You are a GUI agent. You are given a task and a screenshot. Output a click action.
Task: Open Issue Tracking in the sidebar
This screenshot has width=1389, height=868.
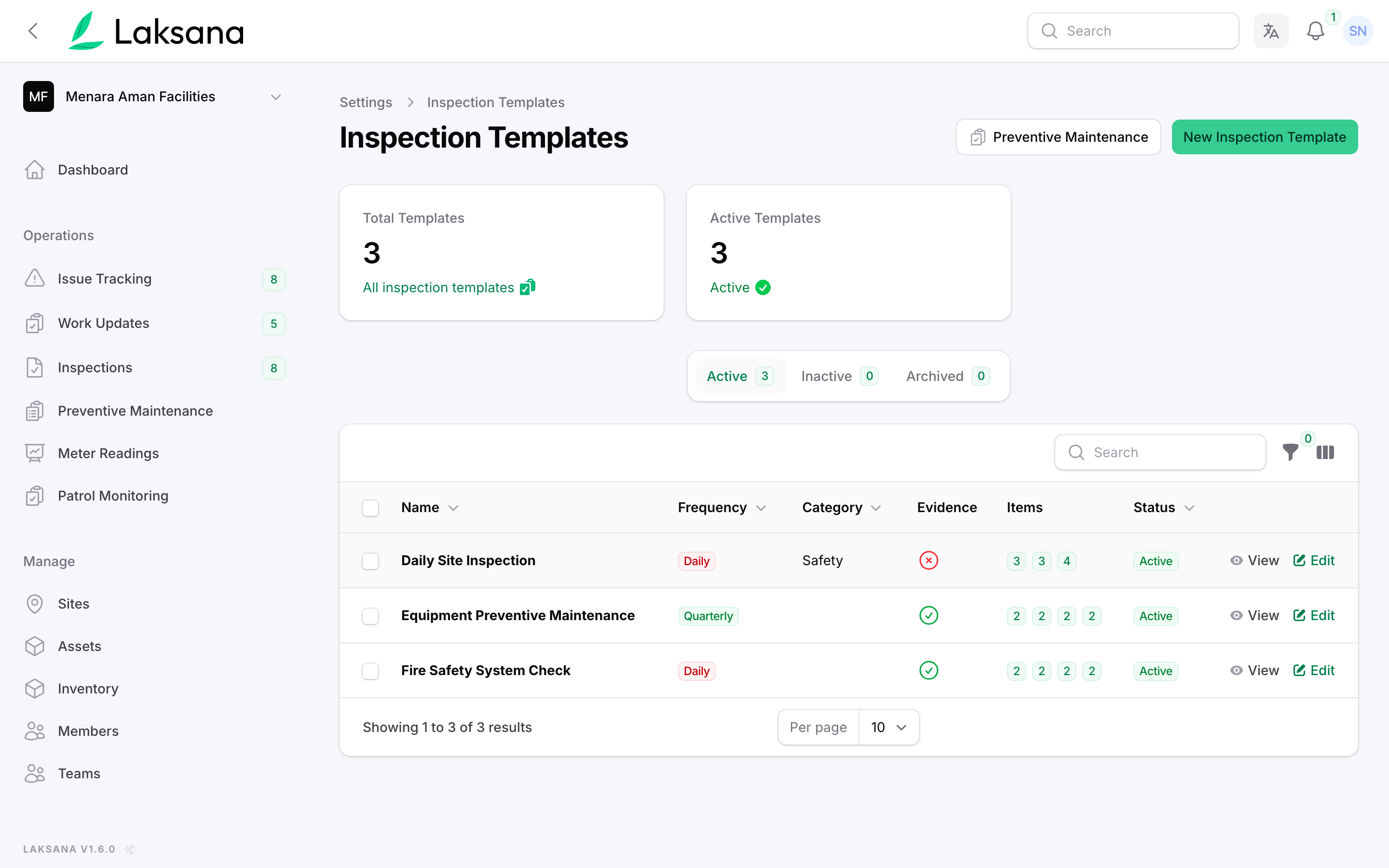153,279
